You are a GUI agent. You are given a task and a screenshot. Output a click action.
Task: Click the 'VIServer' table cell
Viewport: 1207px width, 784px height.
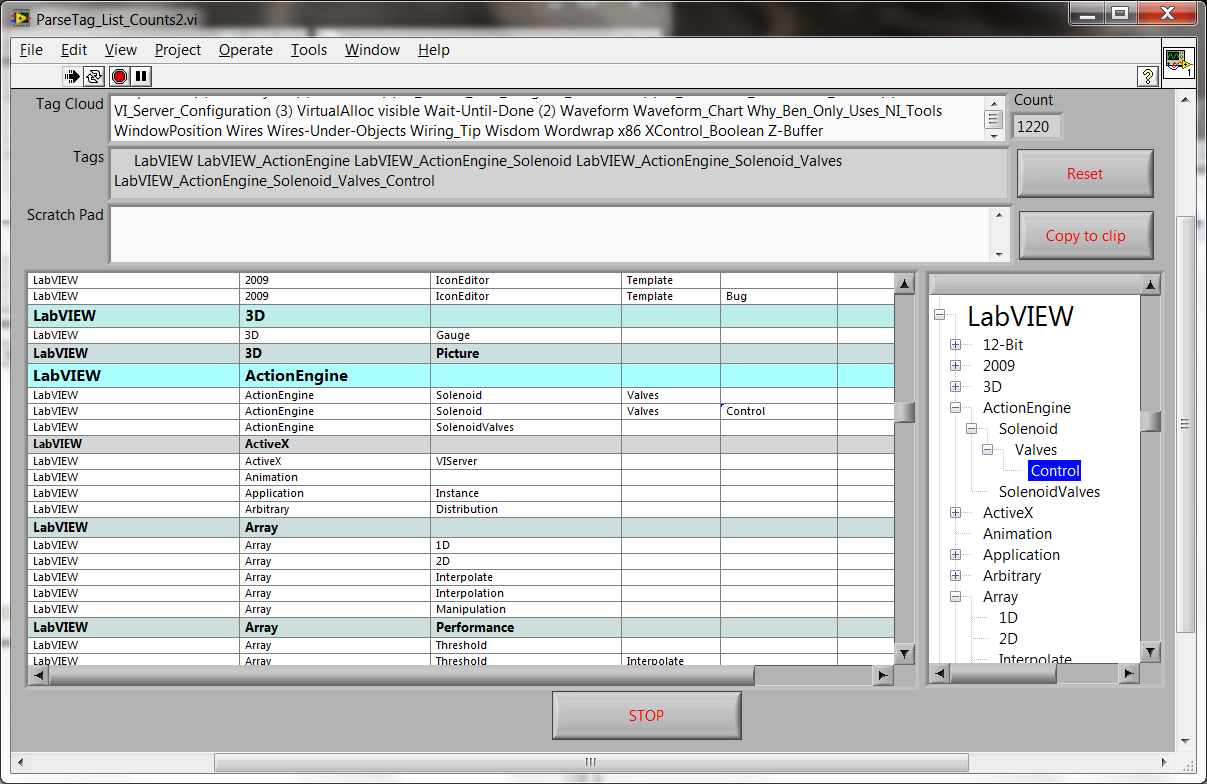click(x=526, y=461)
